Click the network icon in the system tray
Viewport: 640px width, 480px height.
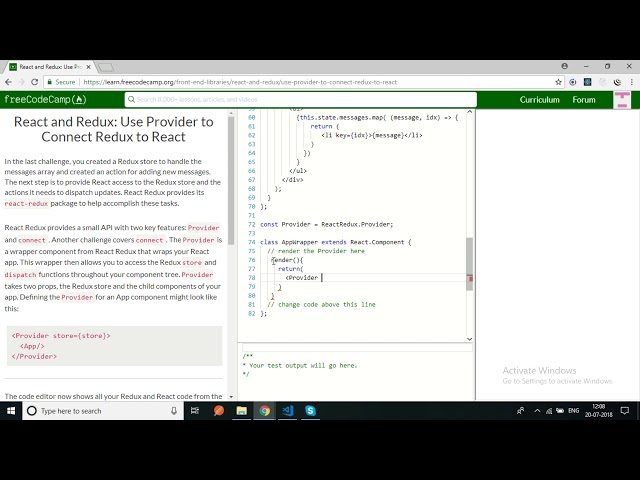pos(549,411)
